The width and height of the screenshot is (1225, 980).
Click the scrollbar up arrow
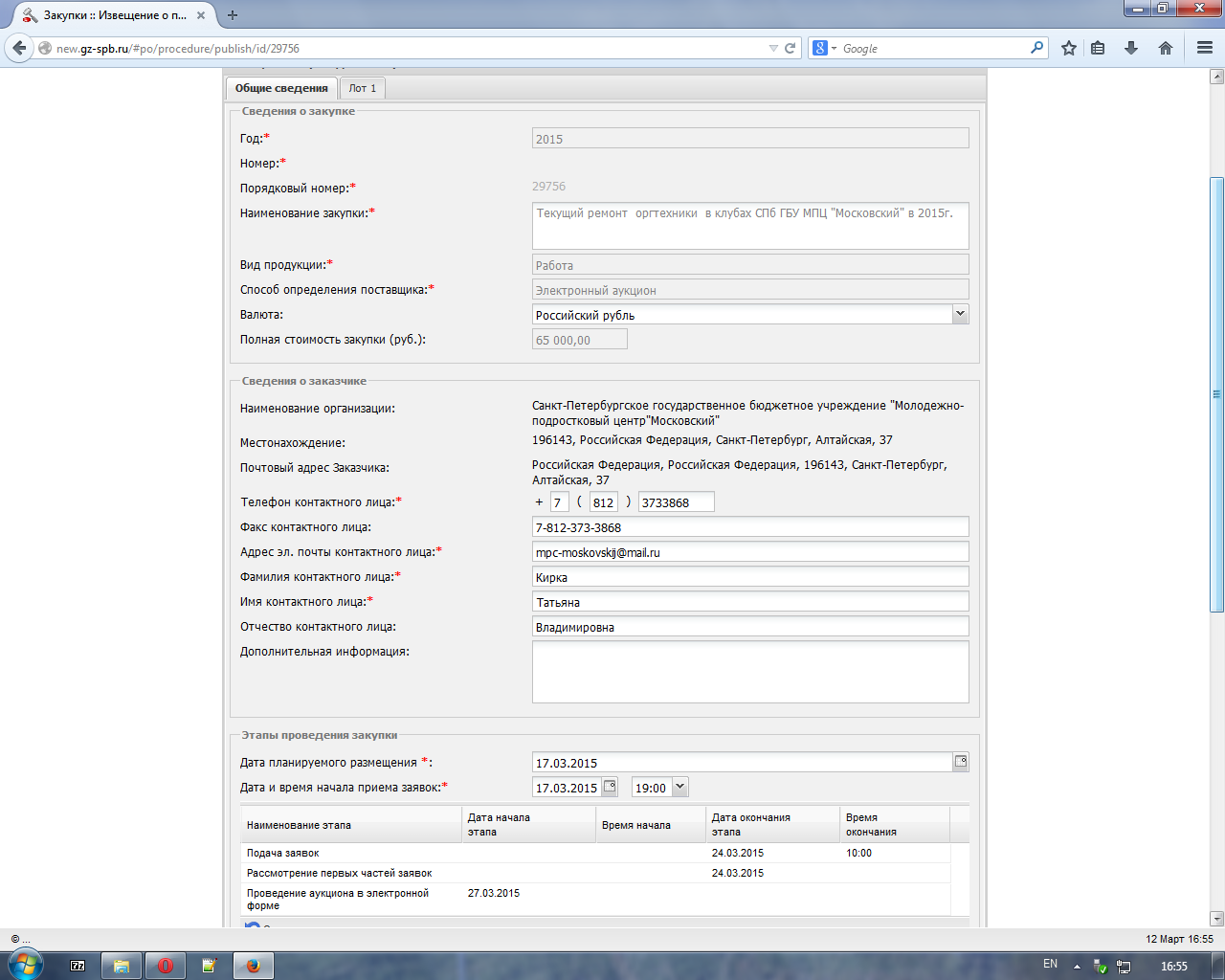click(1216, 75)
